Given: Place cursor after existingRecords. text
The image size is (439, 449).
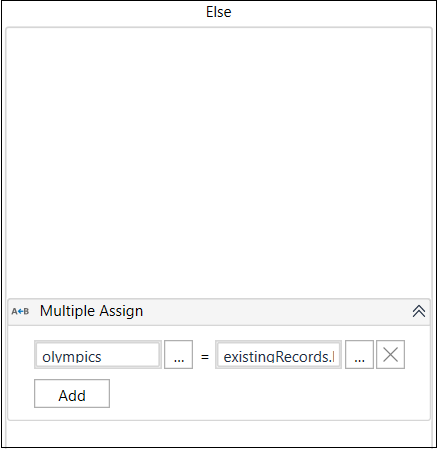Looking at the screenshot, I should pos(332,357).
